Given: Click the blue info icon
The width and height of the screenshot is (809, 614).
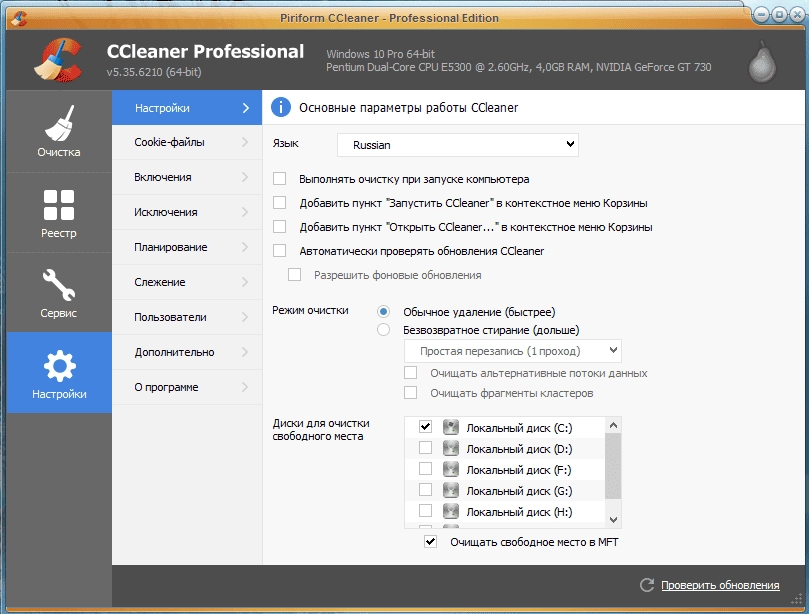Looking at the screenshot, I should (281, 107).
